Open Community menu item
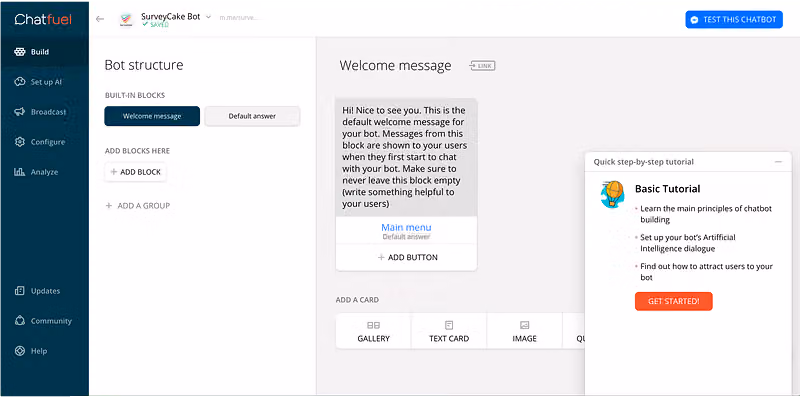The width and height of the screenshot is (800, 397). tap(44, 321)
